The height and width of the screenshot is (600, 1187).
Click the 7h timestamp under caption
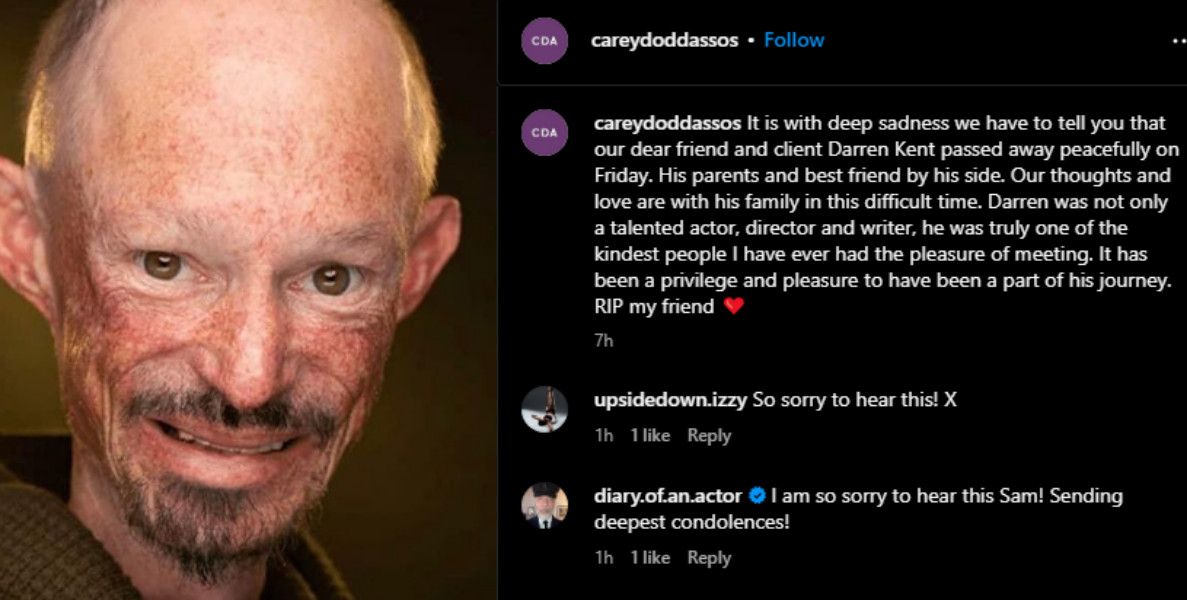tap(603, 341)
